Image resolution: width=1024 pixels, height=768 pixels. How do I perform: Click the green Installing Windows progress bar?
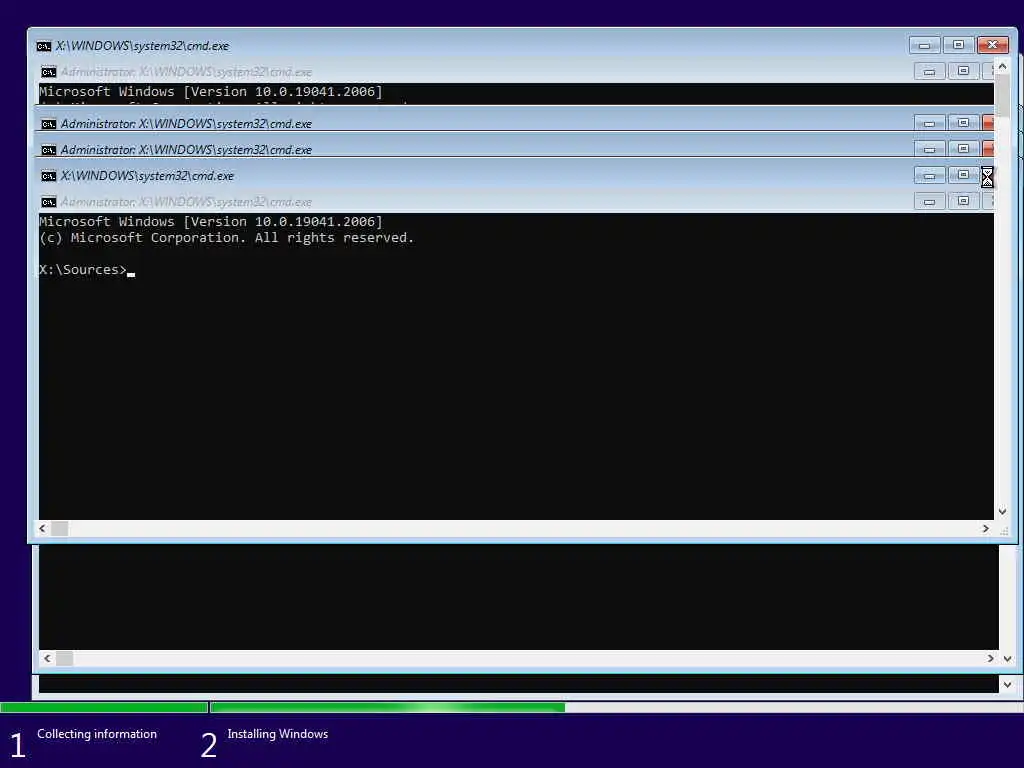pos(388,707)
